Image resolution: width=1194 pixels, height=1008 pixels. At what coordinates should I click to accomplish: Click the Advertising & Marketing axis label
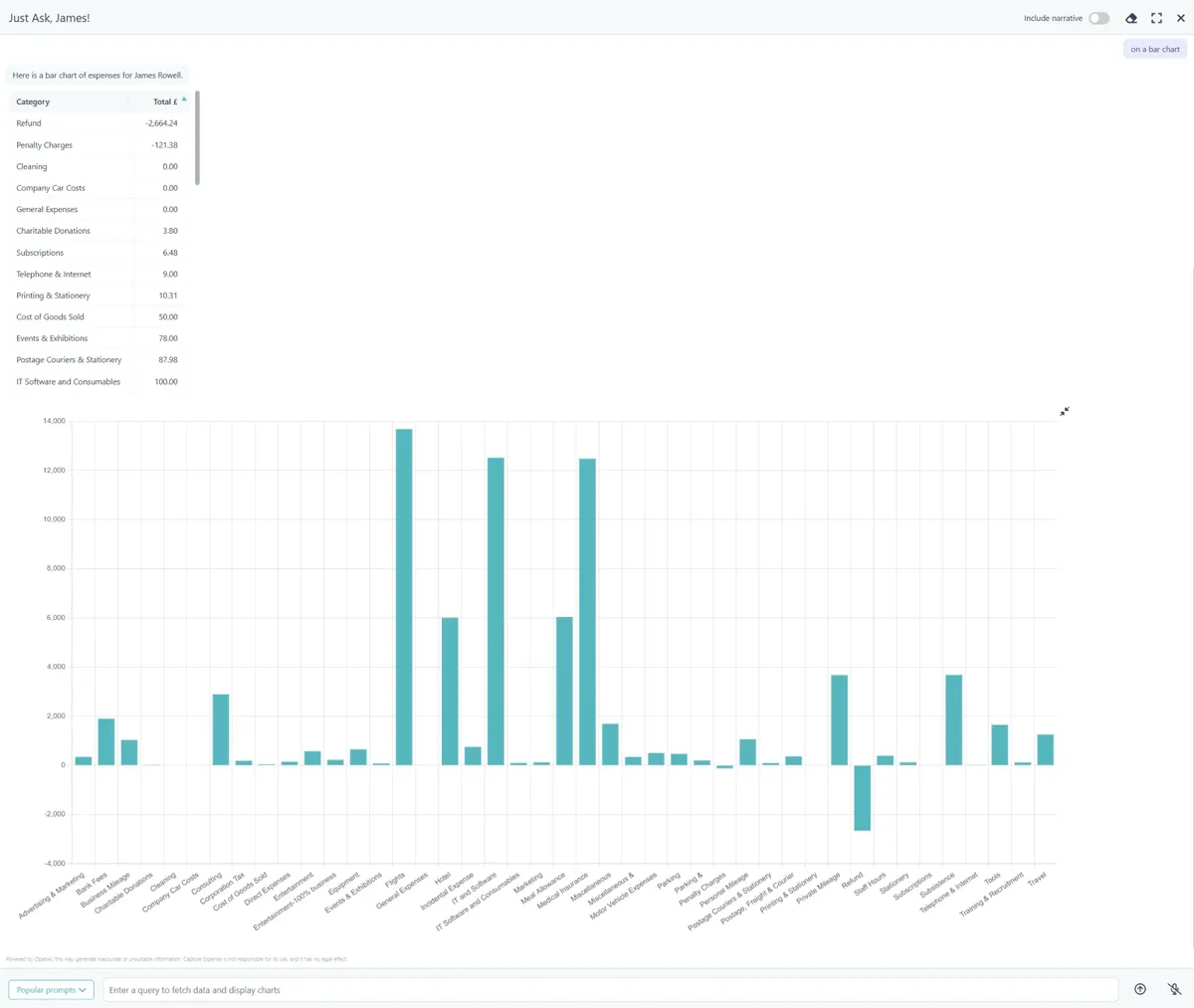point(52,896)
